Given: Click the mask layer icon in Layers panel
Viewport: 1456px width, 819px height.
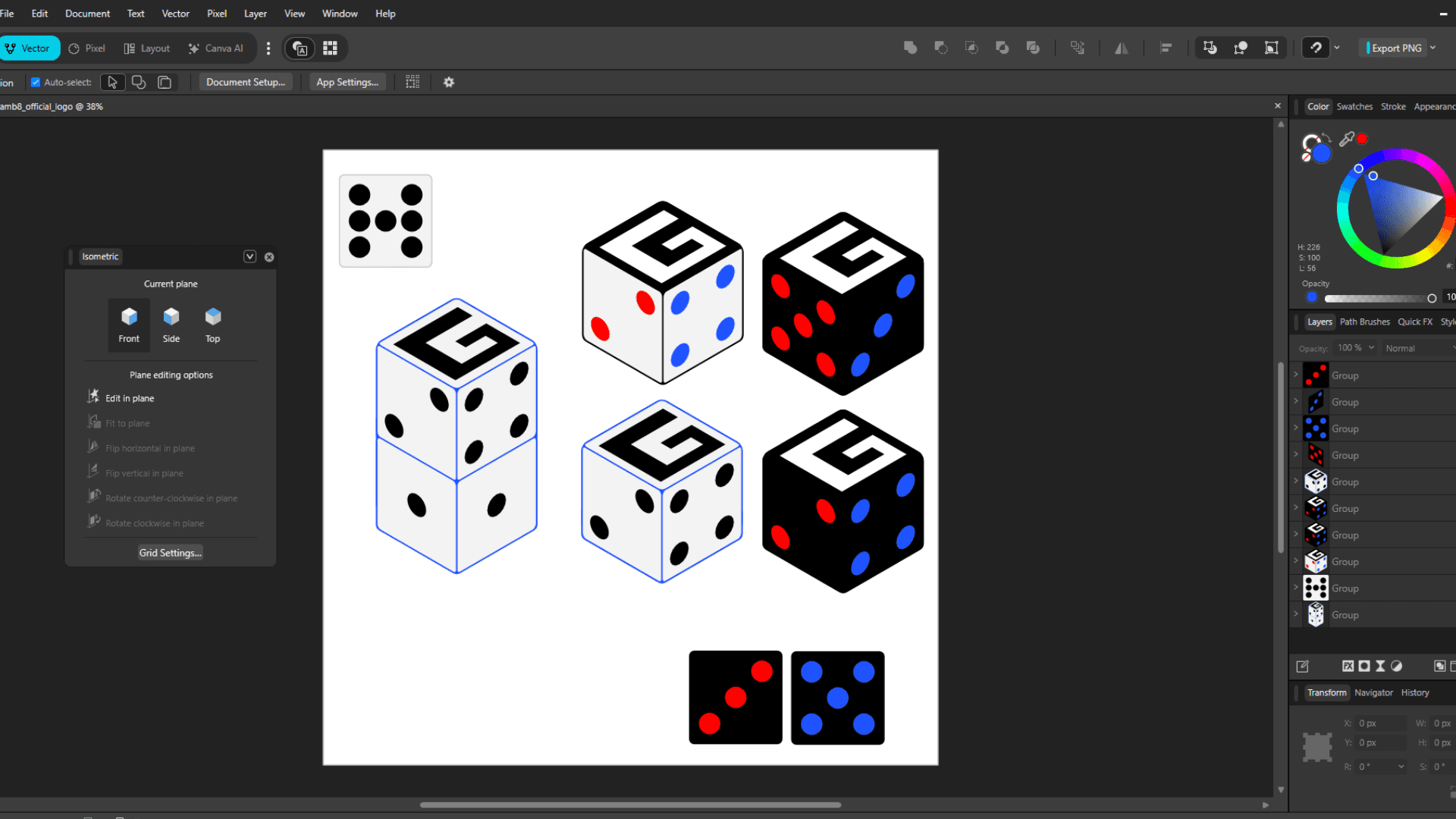Looking at the screenshot, I should 1364,666.
